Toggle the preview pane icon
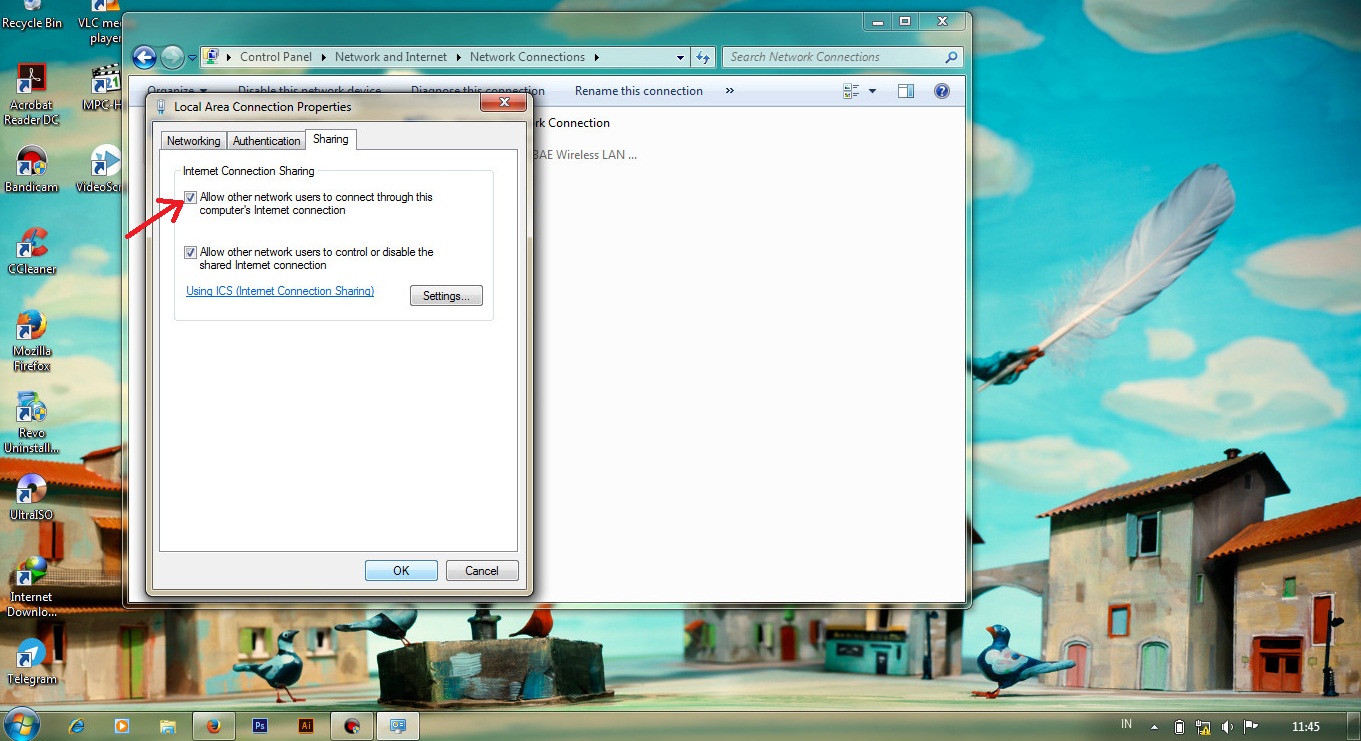Screen dimensions: 1361x741 click(x=906, y=91)
